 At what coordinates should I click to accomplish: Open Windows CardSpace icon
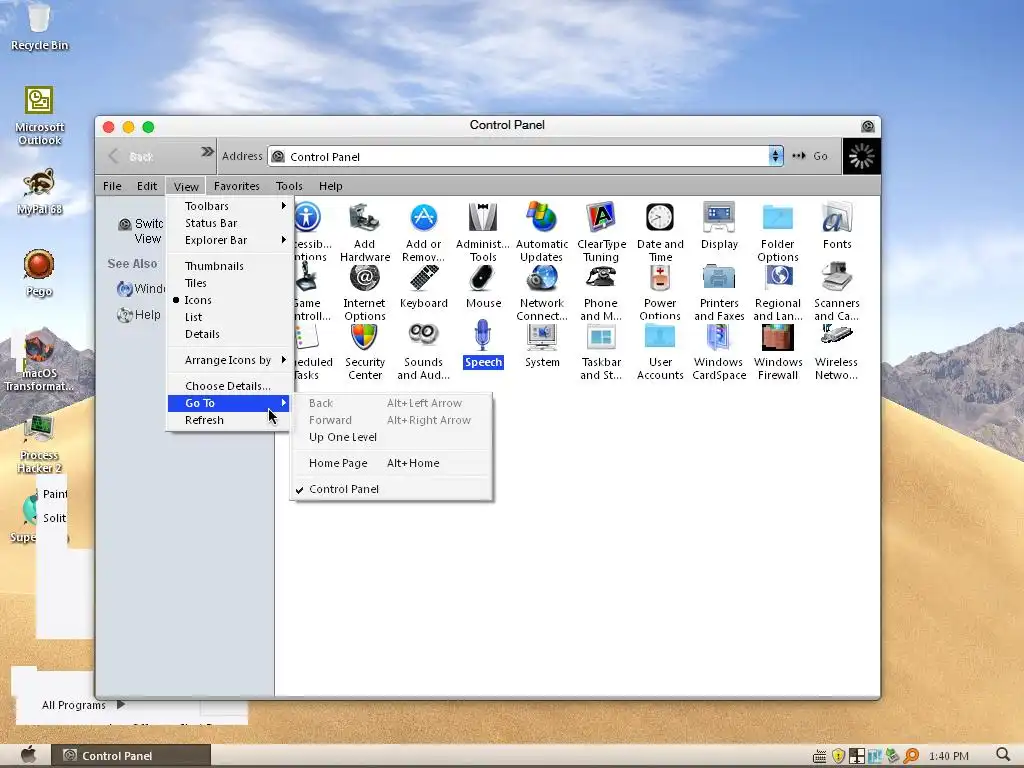(x=719, y=351)
